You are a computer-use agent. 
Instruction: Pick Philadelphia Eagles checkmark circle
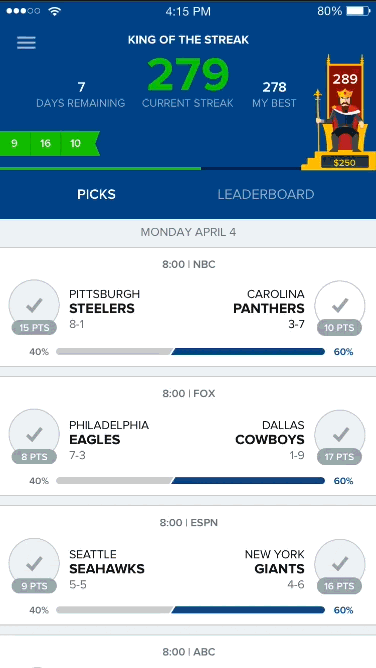pos(34,435)
